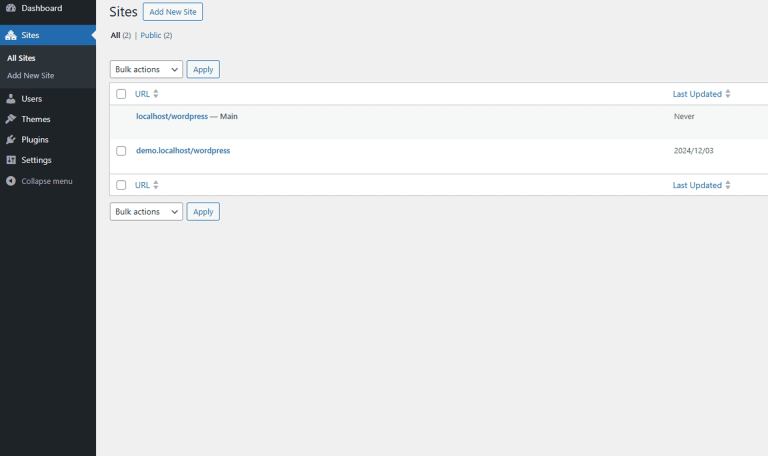The height and width of the screenshot is (456, 768).
Task: Filter sites by the Public view
Action: click(x=151, y=35)
